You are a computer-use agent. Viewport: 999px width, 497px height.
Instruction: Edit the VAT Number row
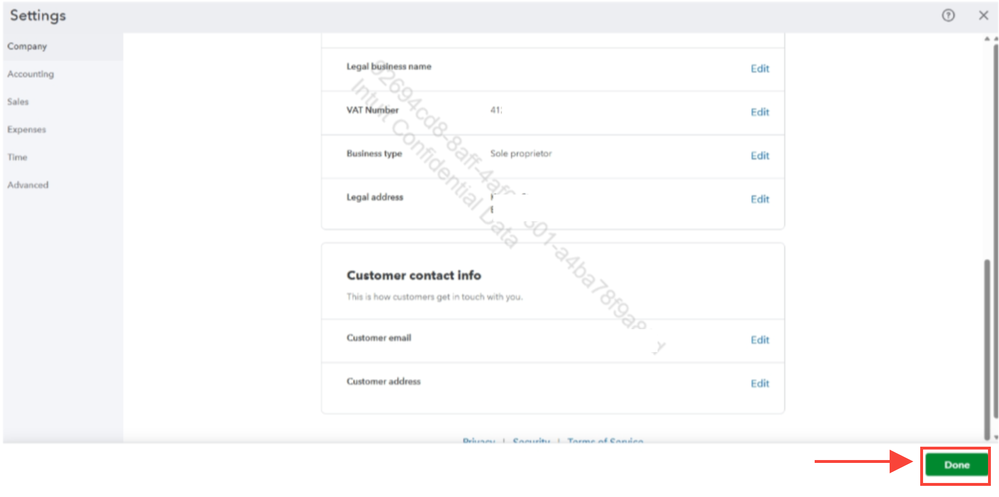click(759, 112)
